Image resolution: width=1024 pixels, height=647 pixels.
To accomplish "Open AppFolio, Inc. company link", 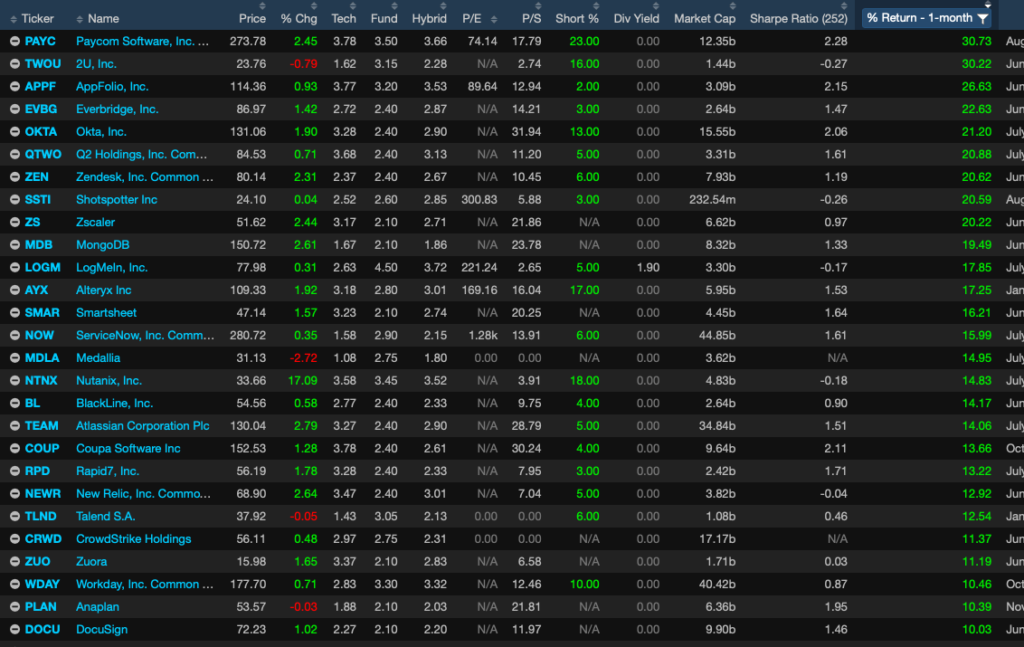I will click(x=112, y=86).
